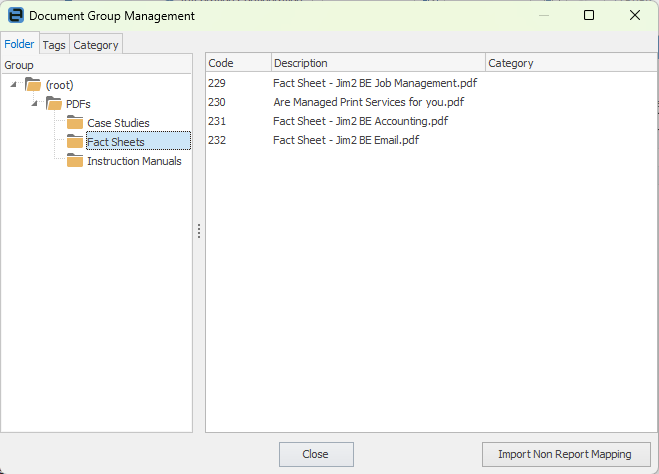659x474 pixels.
Task: Select the Case Studies folder label
Action: point(118,123)
